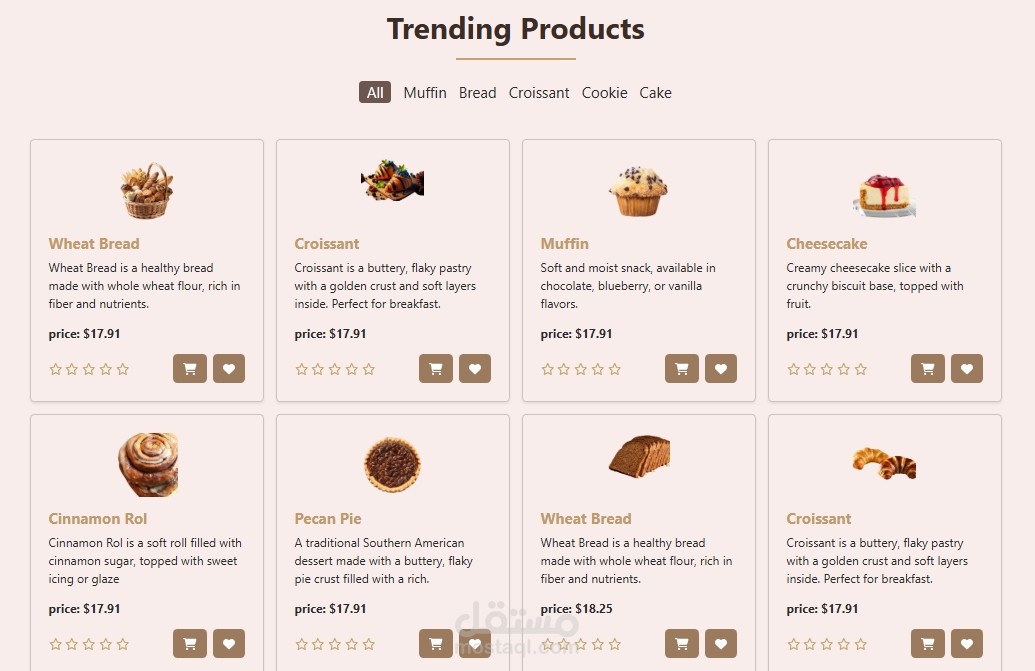1035x671 pixels.
Task: Click the Muffin card's cart icon
Action: click(x=681, y=369)
